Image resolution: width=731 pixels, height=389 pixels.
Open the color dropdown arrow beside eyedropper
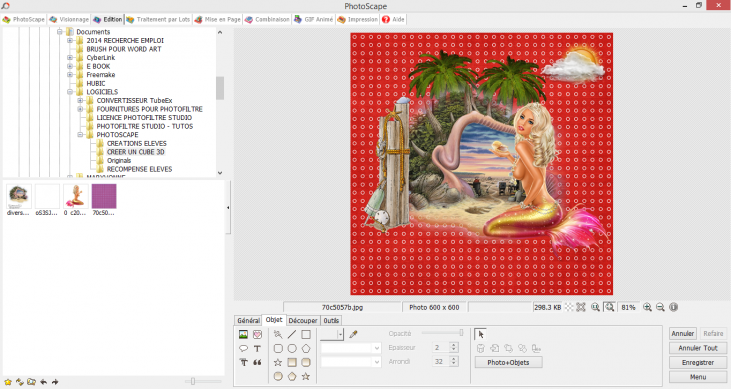[340, 334]
